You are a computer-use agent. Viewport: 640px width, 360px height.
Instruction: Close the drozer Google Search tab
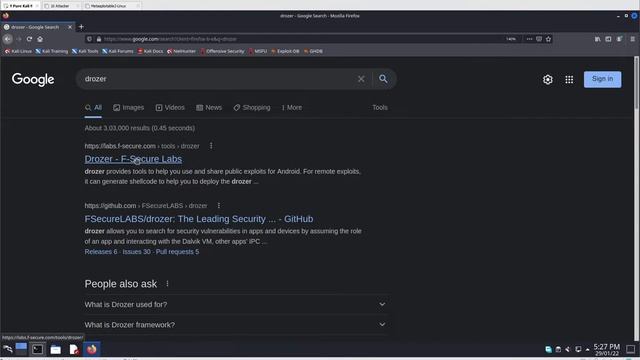(70, 27)
